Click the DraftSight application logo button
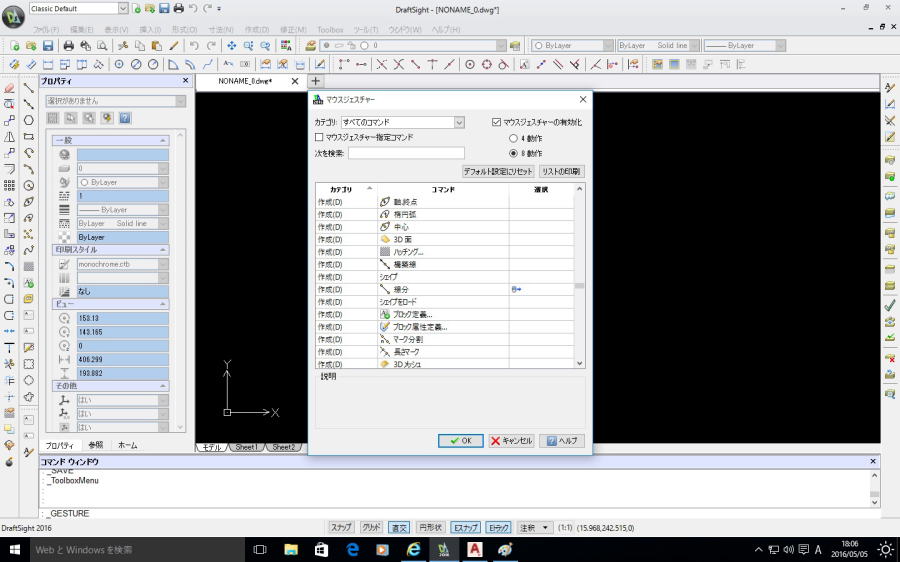The height and width of the screenshot is (562, 900). pyautogui.click(x=13, y=15)
